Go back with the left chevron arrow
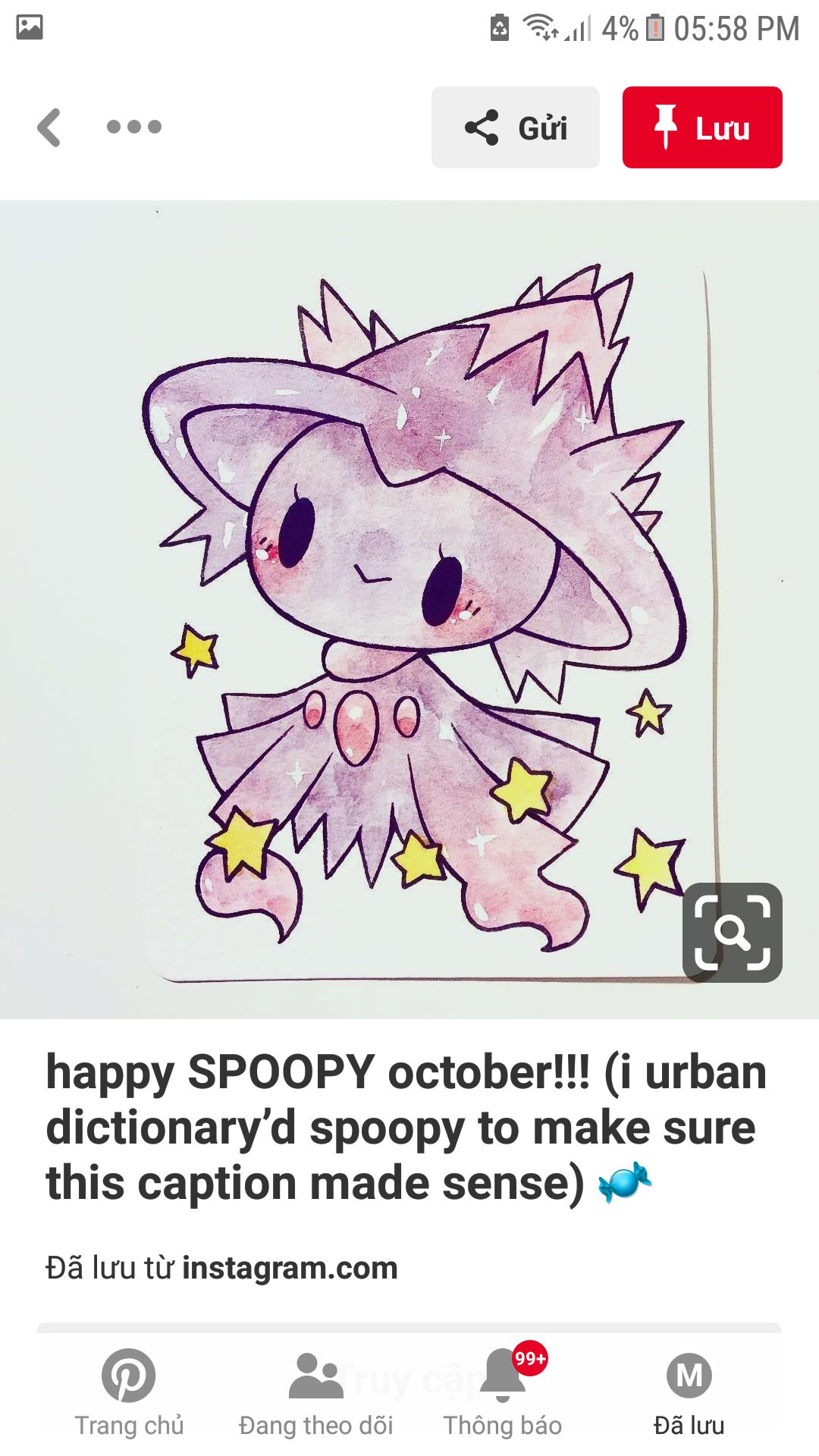 [x=49, y=127]
